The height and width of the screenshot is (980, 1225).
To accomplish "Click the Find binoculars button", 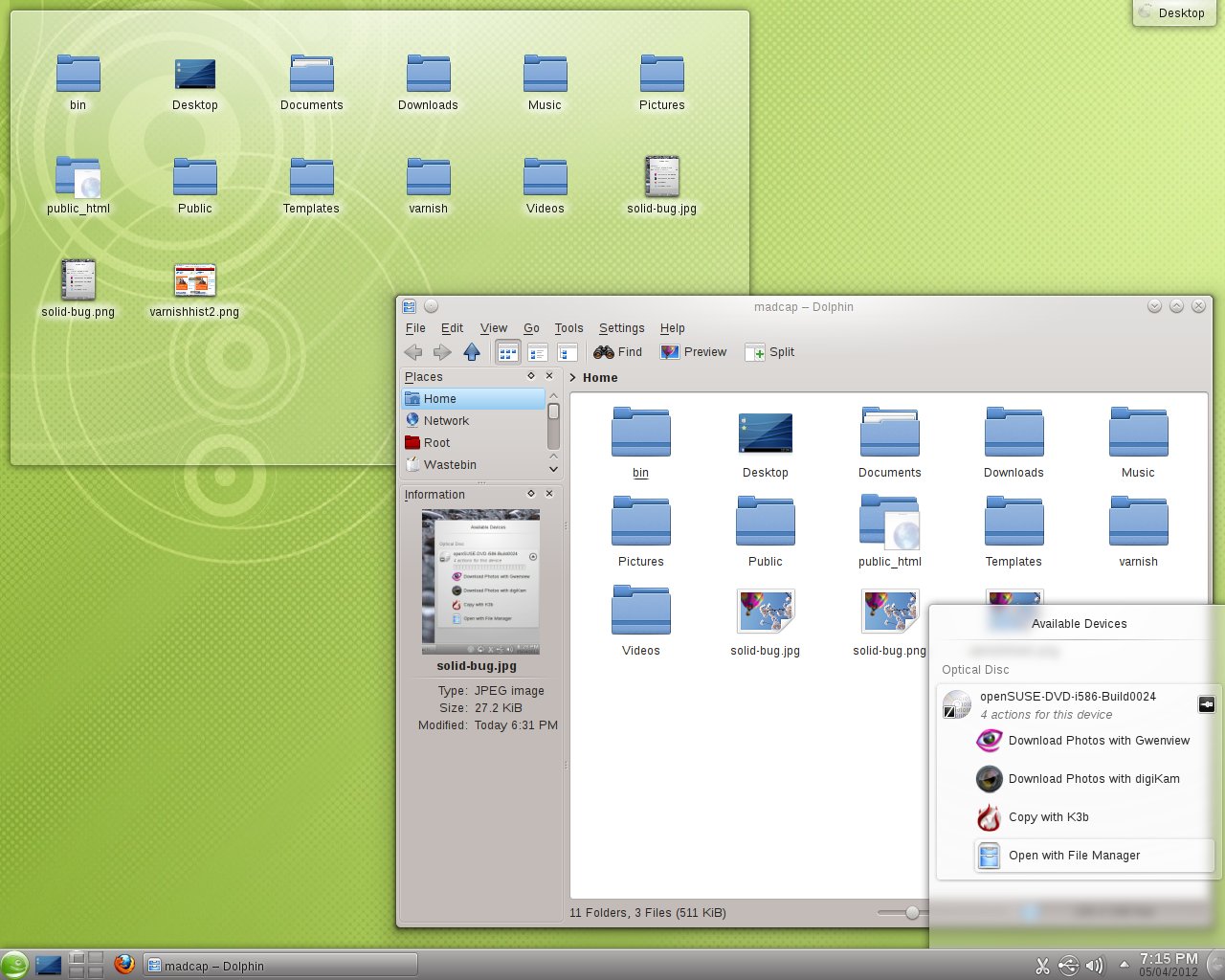I will [617, 352].
